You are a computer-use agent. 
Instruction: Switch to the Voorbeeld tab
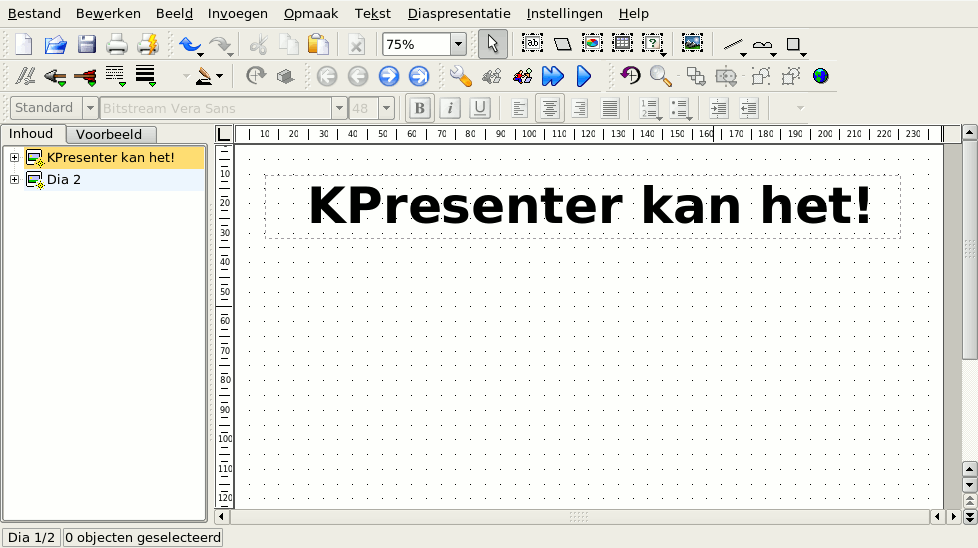(x=109, y=134)
